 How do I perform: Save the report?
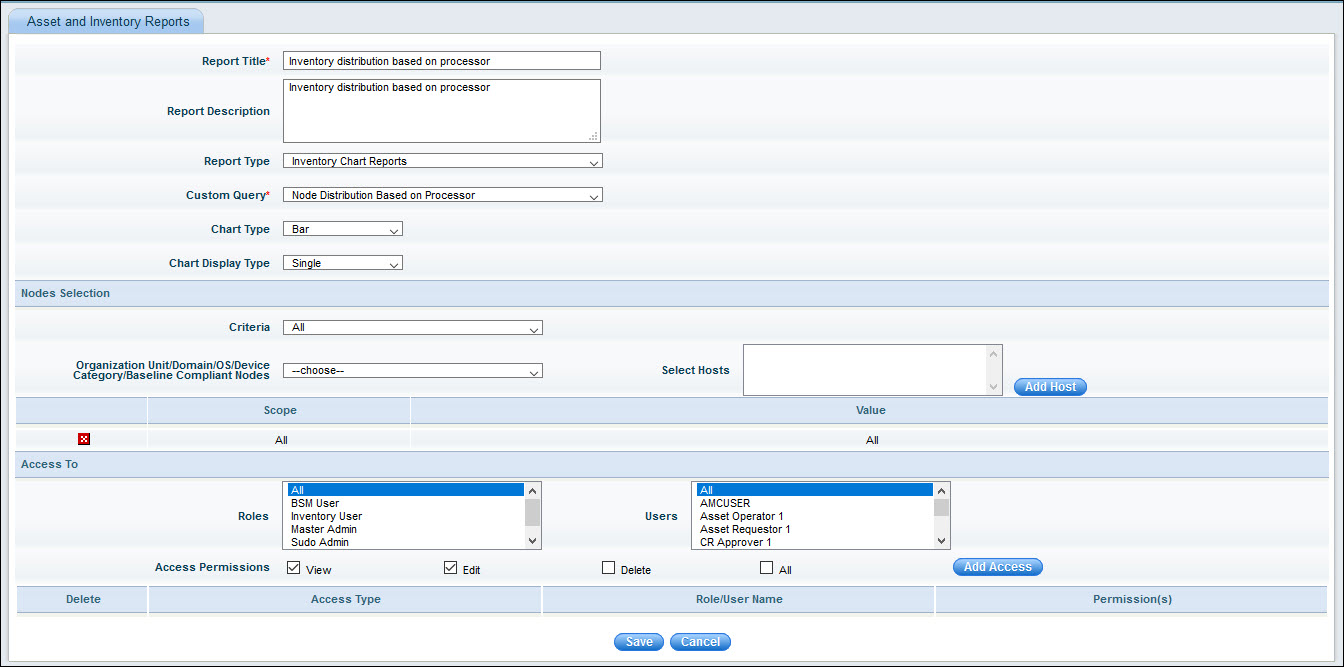[x=638, y=642]
